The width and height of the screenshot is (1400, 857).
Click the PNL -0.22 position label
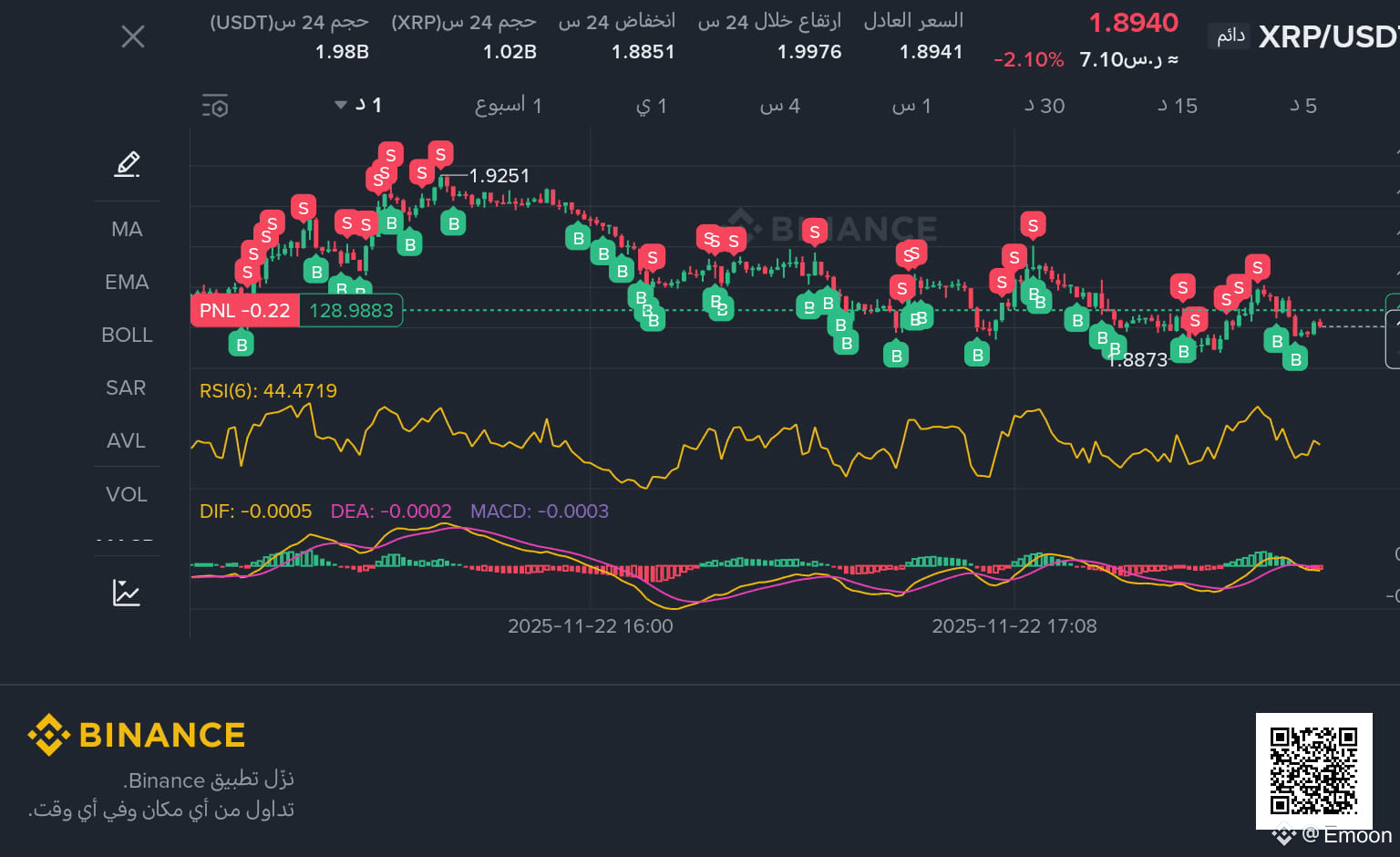(244, 311)
